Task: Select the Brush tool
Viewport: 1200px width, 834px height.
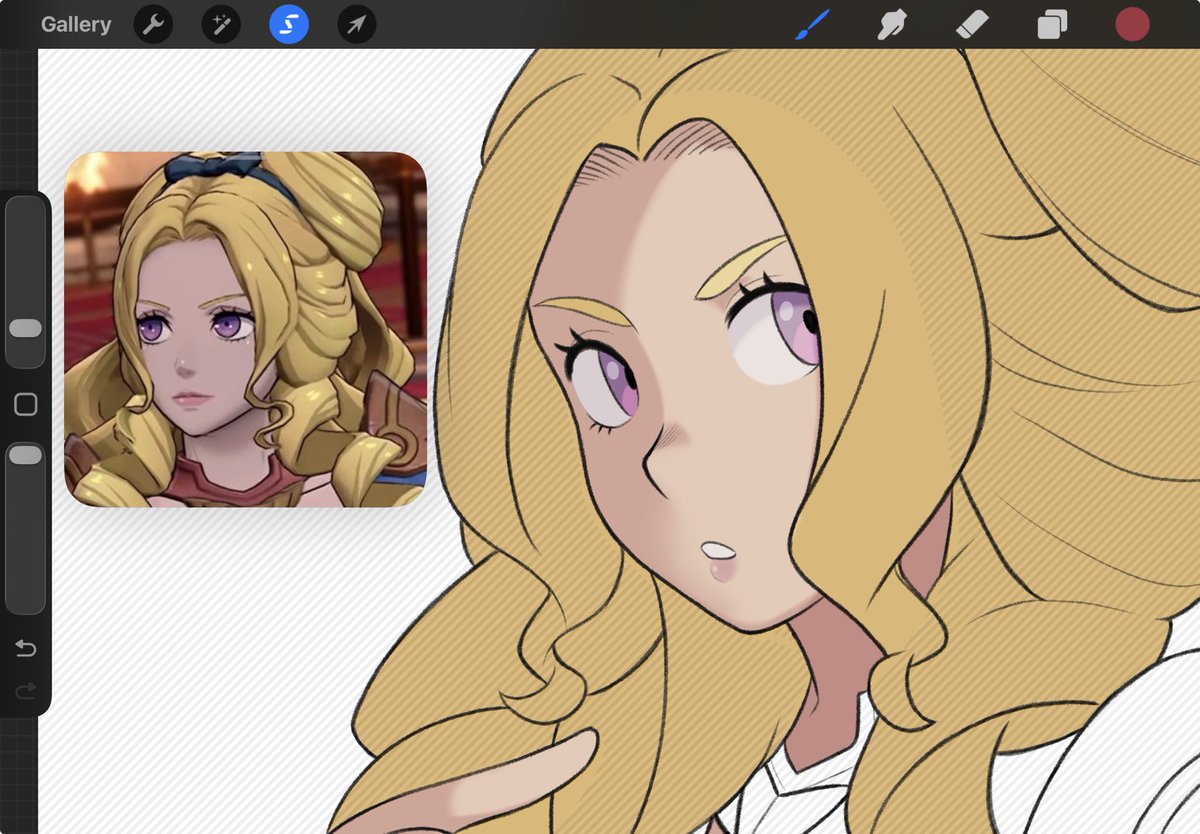Action: coord(813,24)
